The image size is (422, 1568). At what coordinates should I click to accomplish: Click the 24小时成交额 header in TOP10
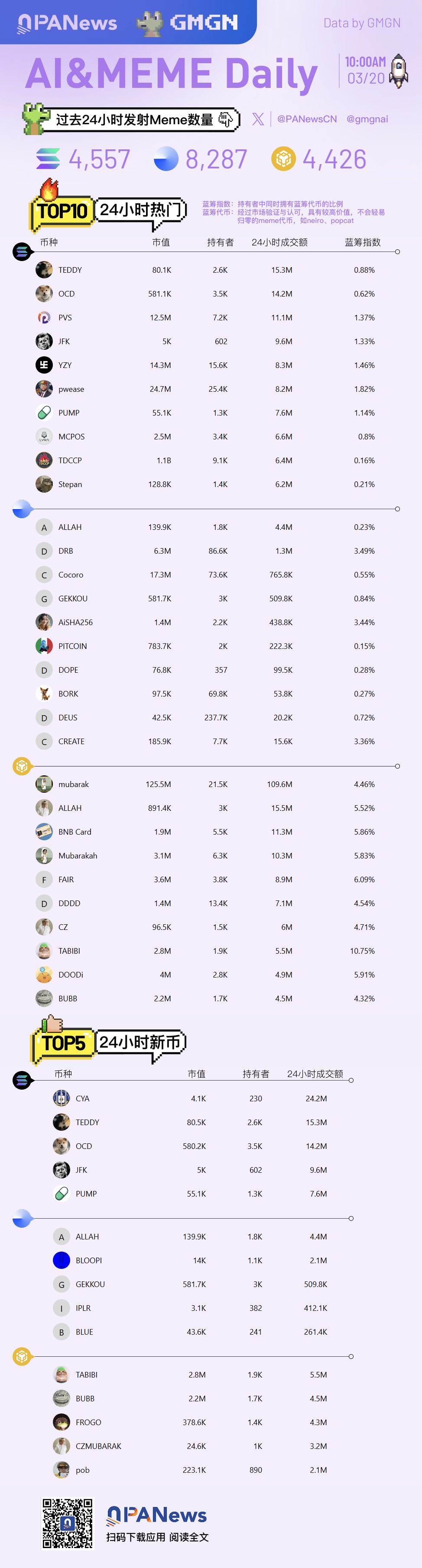[x=279, y=242]
